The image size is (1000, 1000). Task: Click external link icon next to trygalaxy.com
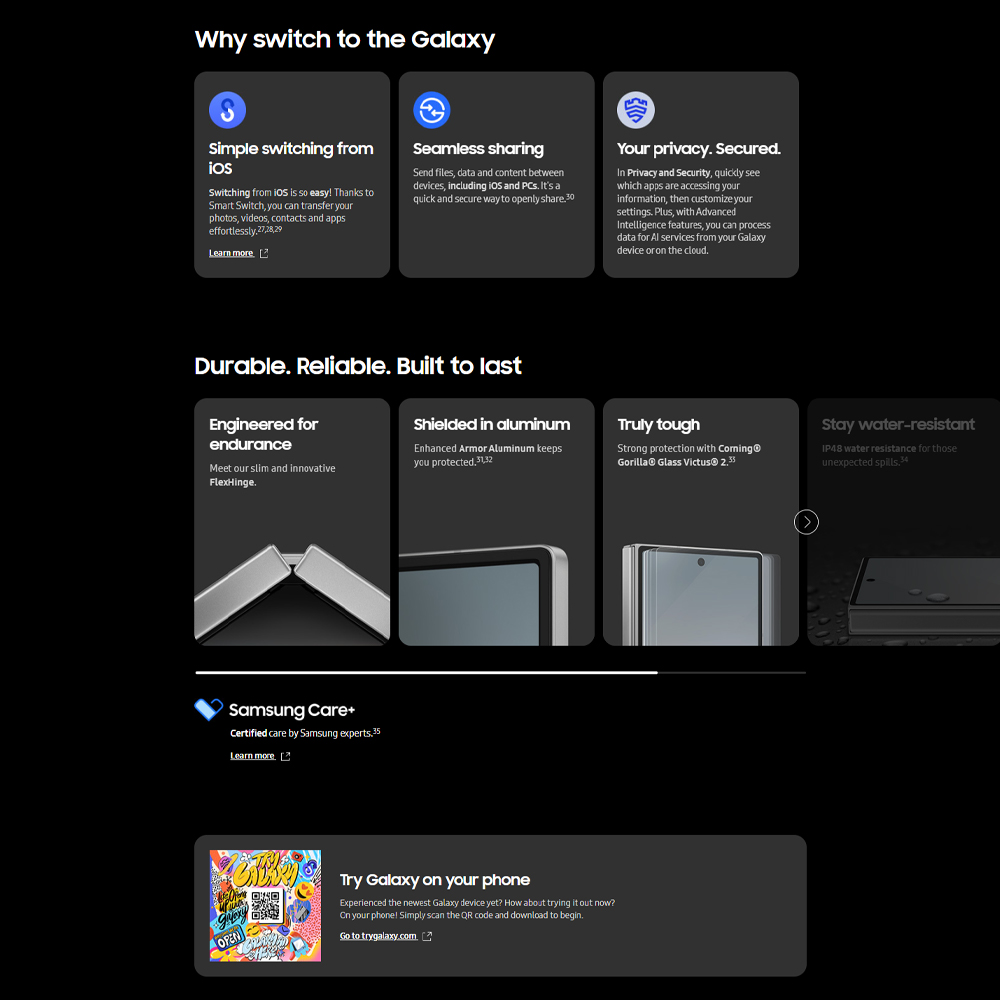tap(427, 937)
